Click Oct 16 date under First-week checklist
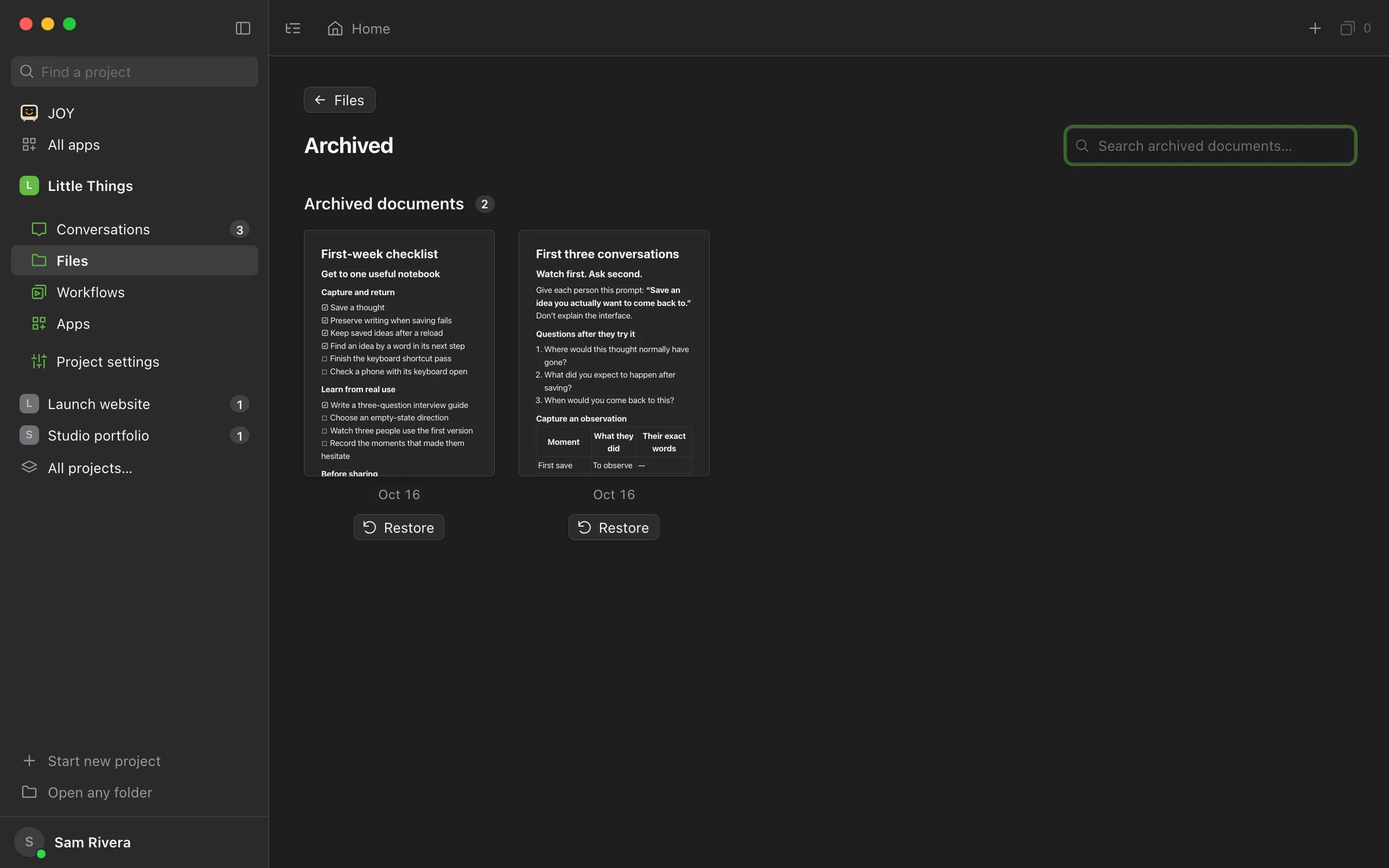The height and width of the screenshot is (868, 1389). (x=399, y=494)
